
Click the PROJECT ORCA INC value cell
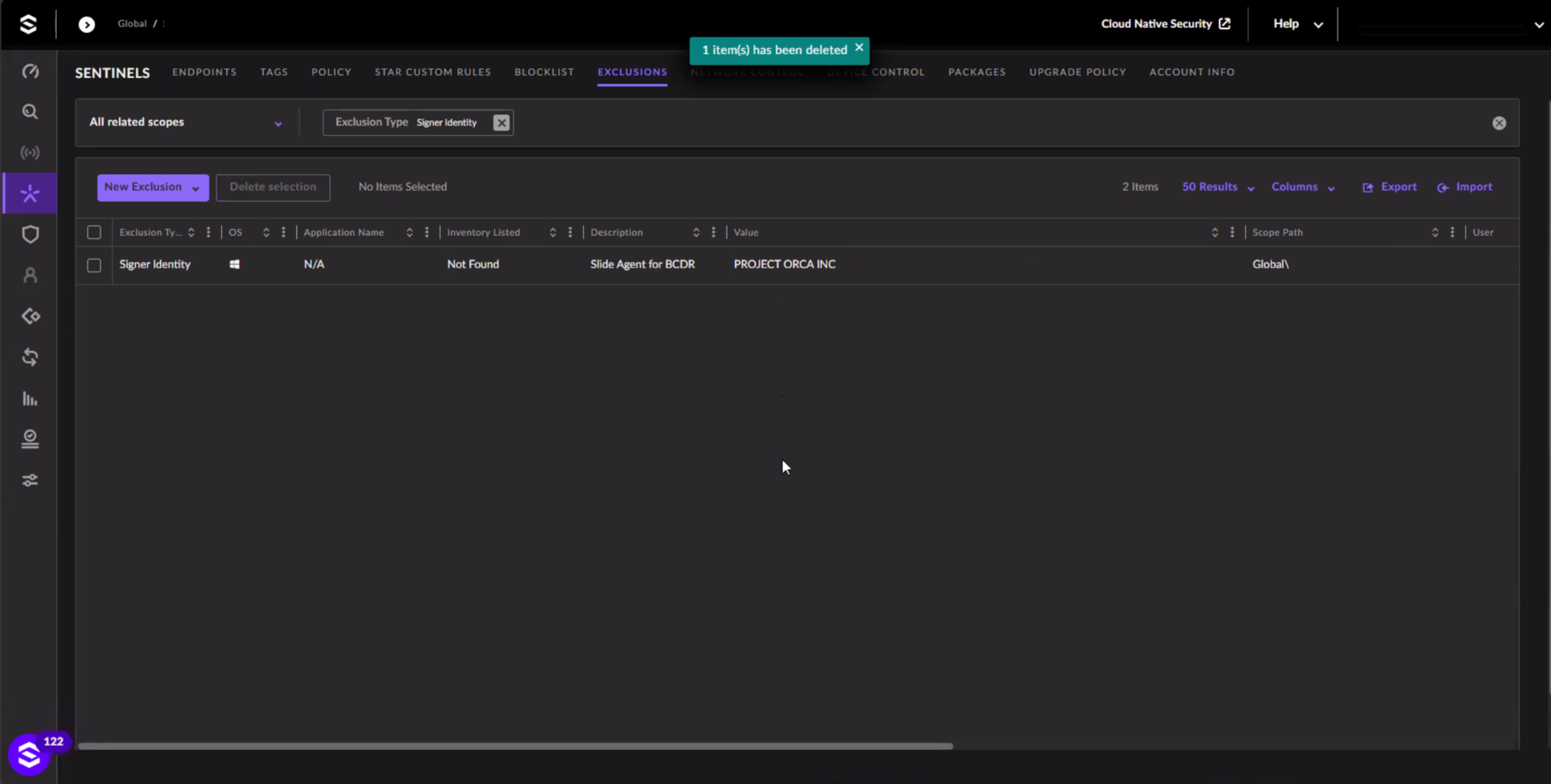(x=785, y=264)
